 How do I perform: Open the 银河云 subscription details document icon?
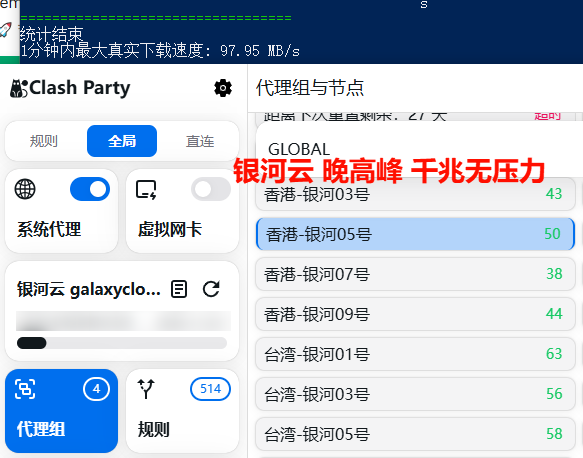[179, 289]
